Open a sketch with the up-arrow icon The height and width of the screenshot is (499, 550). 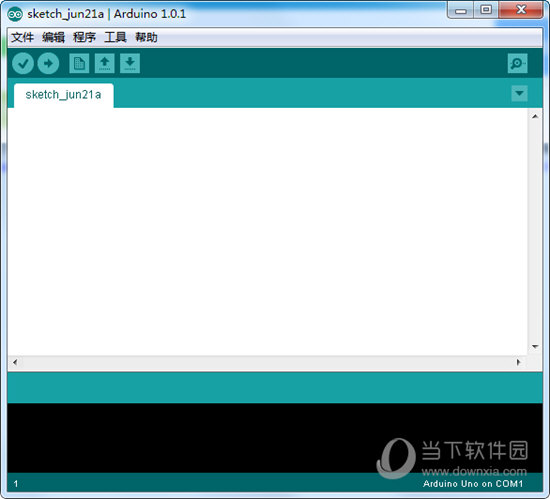coord(105,63)
